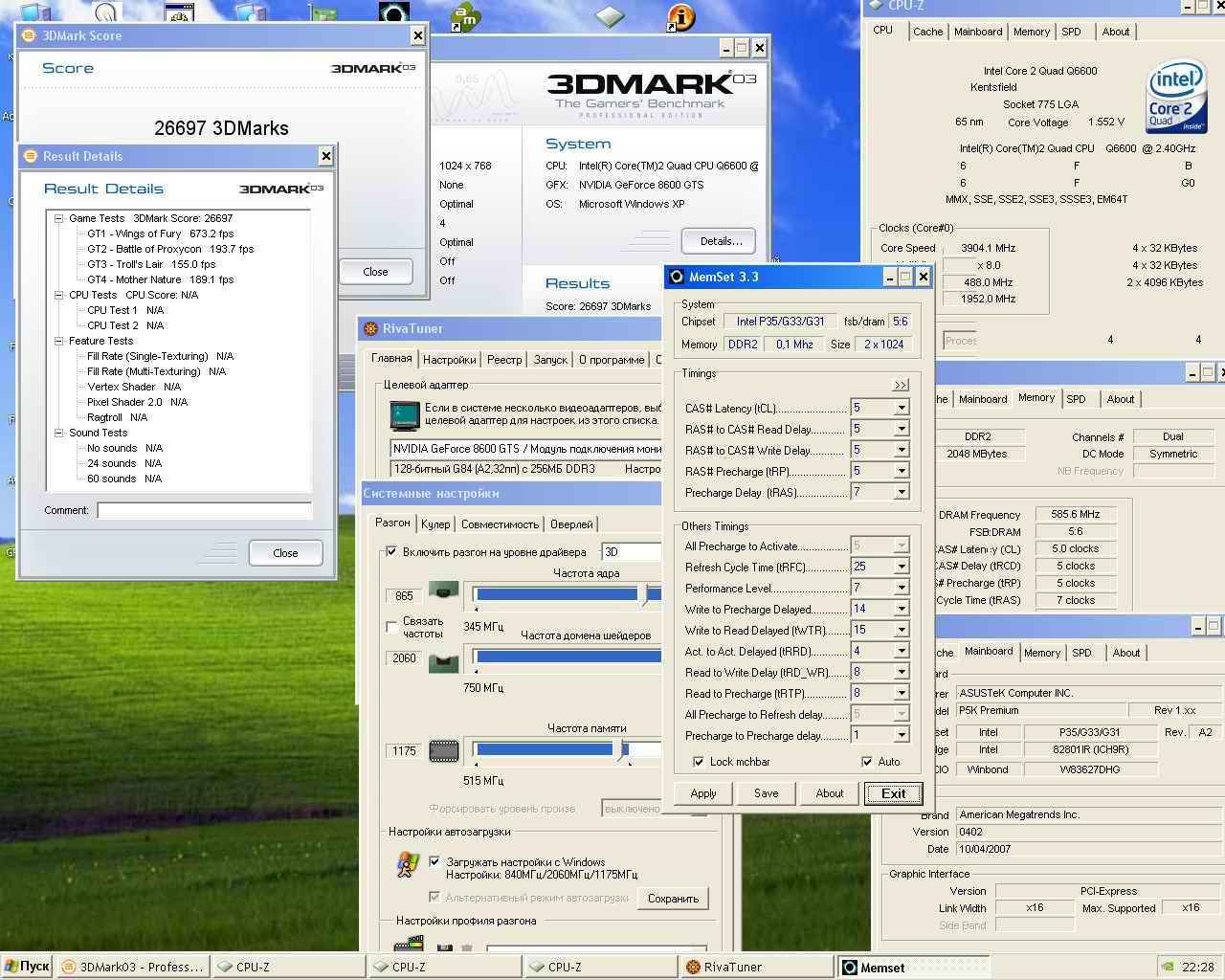Screen dimensions: 1225x980
Task: Open the Write to Read Delayed (tWTR) dropdown
Action: pos(901,630)
